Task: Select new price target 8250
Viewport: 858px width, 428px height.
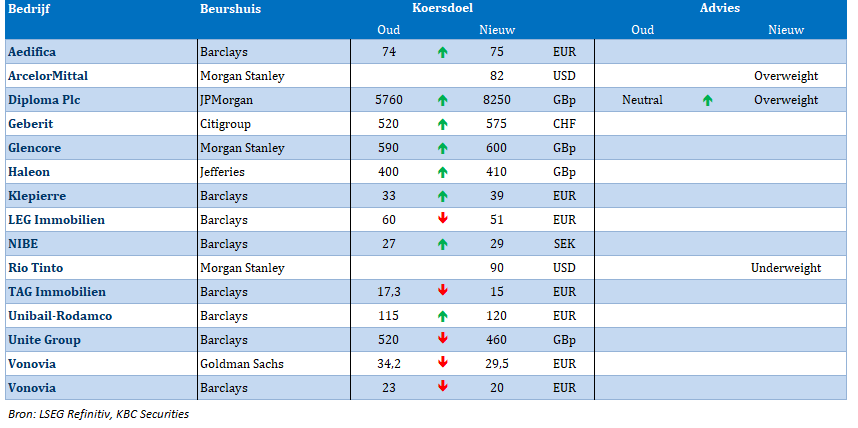Action: point(497,100)
